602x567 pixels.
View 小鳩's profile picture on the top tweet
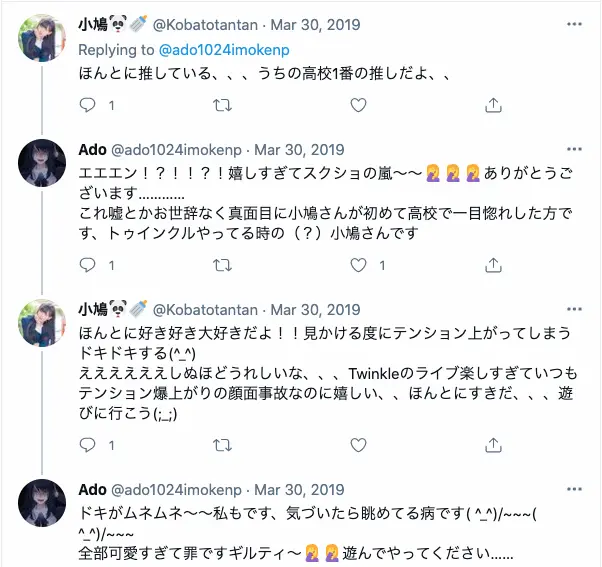43,38
